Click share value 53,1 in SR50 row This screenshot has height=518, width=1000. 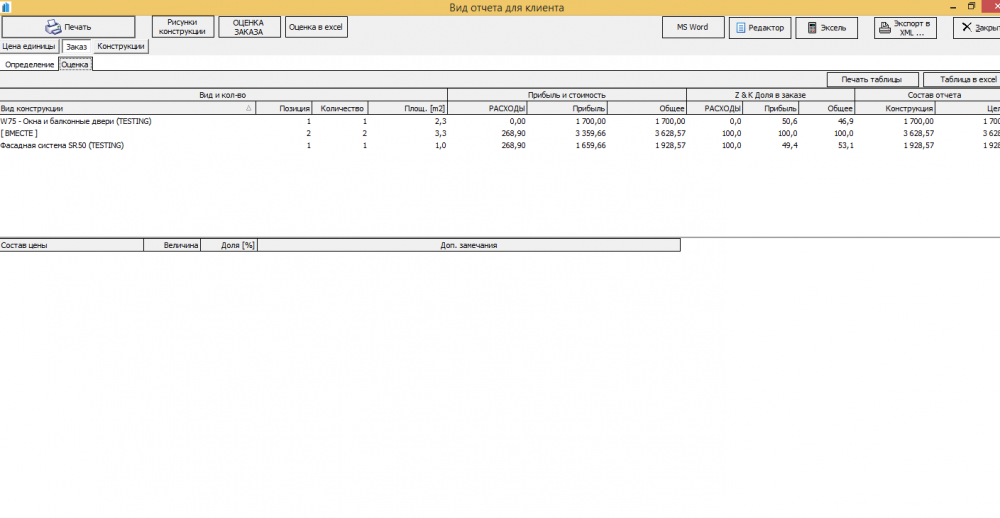(x=844, y=145)
